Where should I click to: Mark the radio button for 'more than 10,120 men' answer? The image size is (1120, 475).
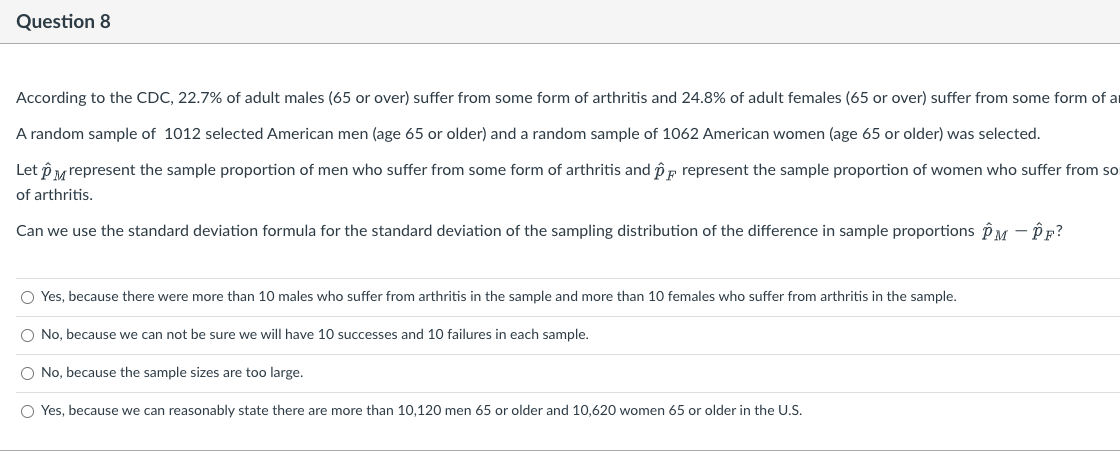[x=28, y=411]
